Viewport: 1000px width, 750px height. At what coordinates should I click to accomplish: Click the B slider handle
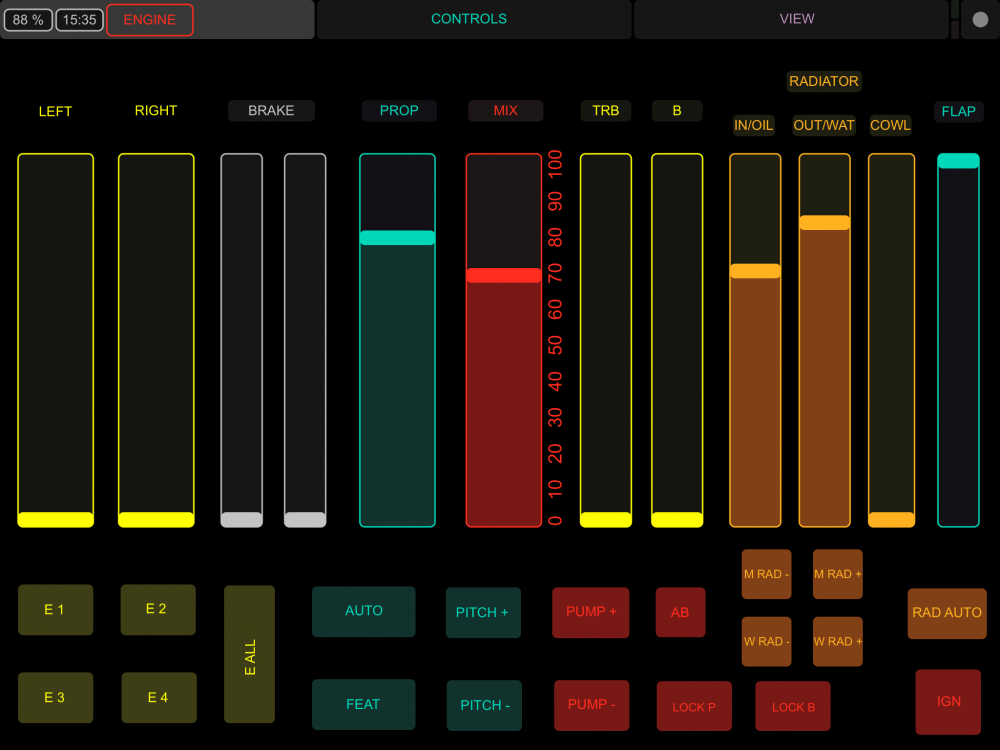point(677,519)
